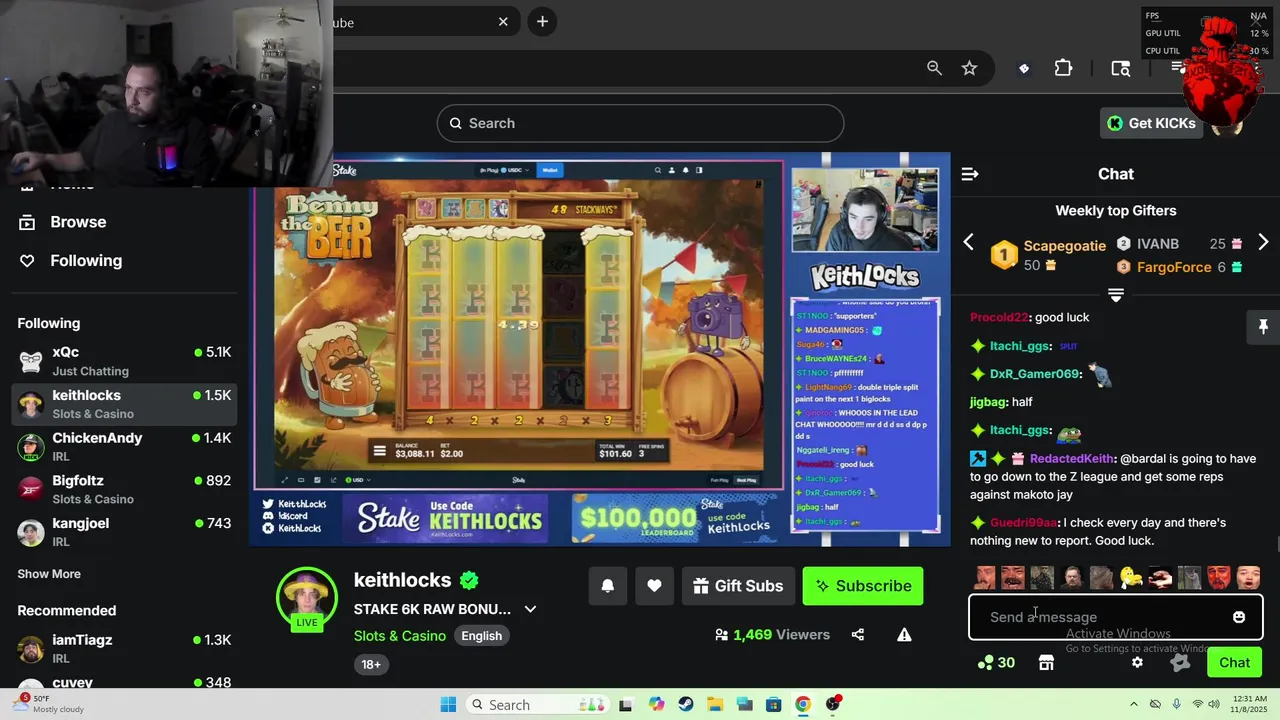The width and height of the screenshot is (1280, 720).
Task: Focus the Kick search box
Action: tap(640, 123)
